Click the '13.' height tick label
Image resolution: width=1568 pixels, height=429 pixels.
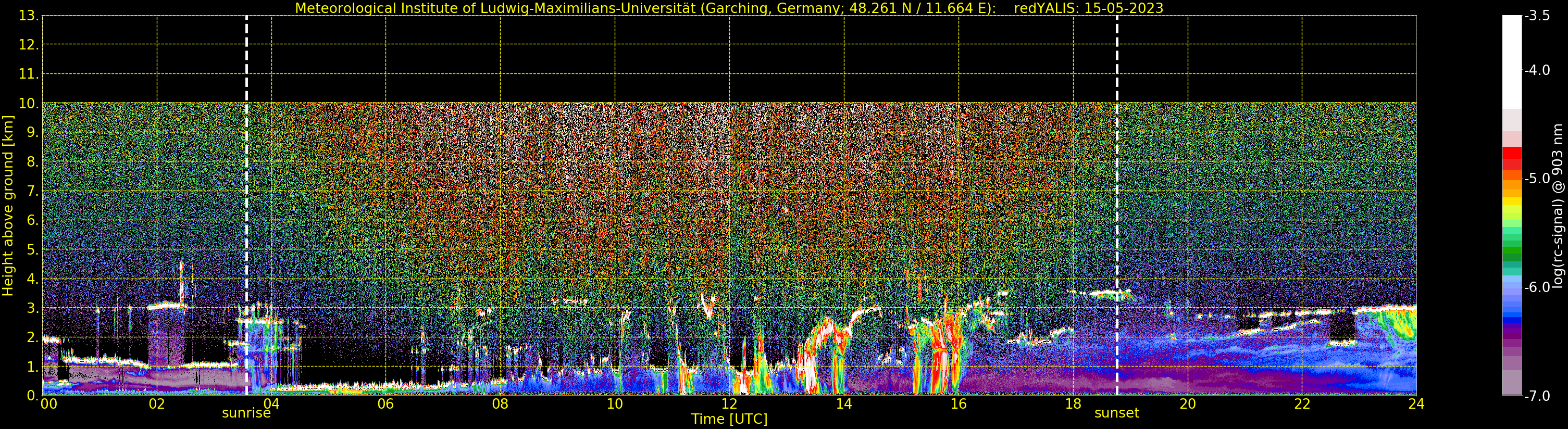click(29, 16)
